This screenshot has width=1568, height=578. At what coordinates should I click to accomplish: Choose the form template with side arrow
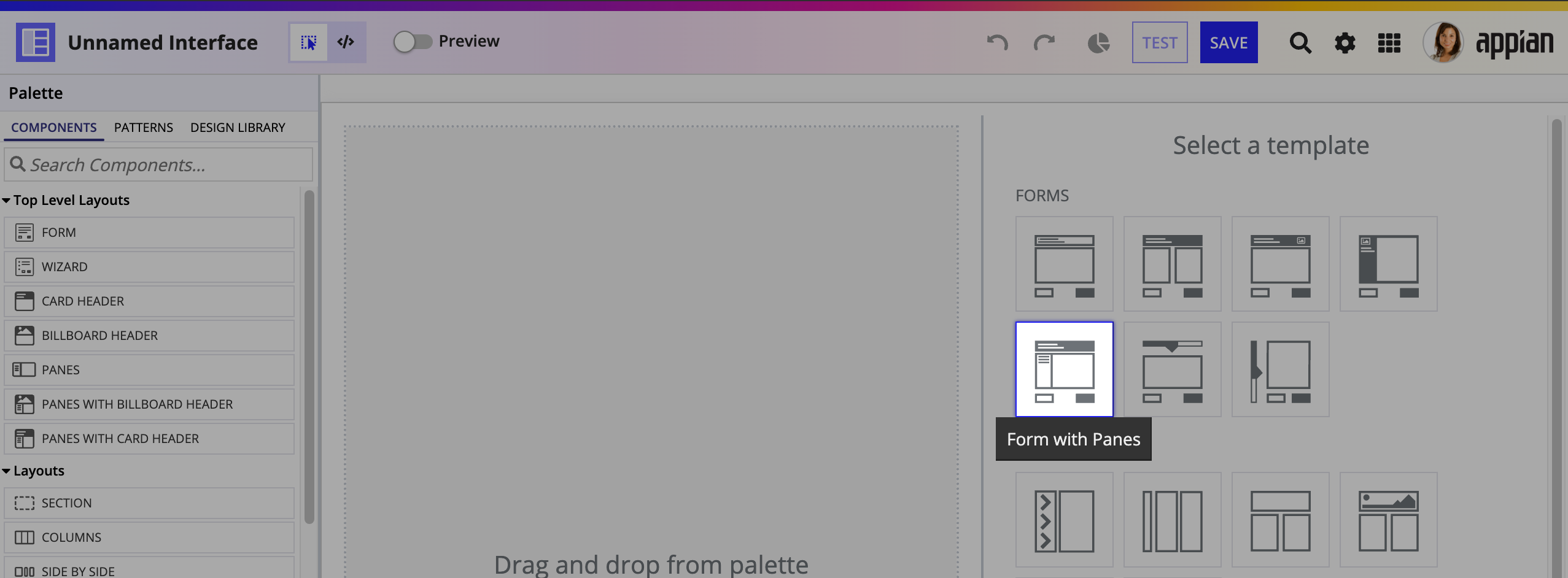pyautogui.click(x=1280, y=369)
